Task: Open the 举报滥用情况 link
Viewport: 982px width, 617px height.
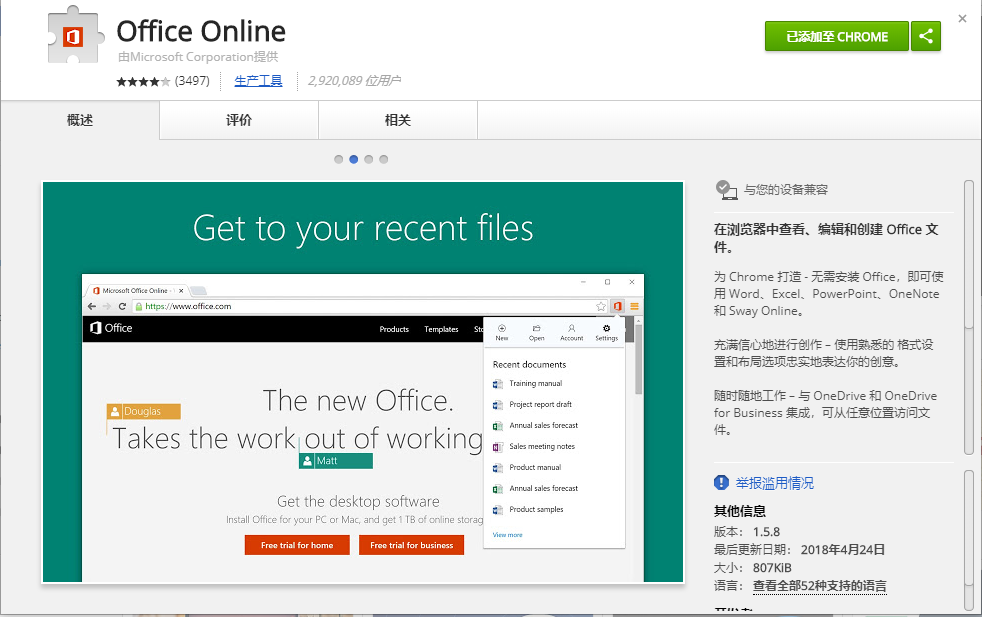Action: click(774, 483)
